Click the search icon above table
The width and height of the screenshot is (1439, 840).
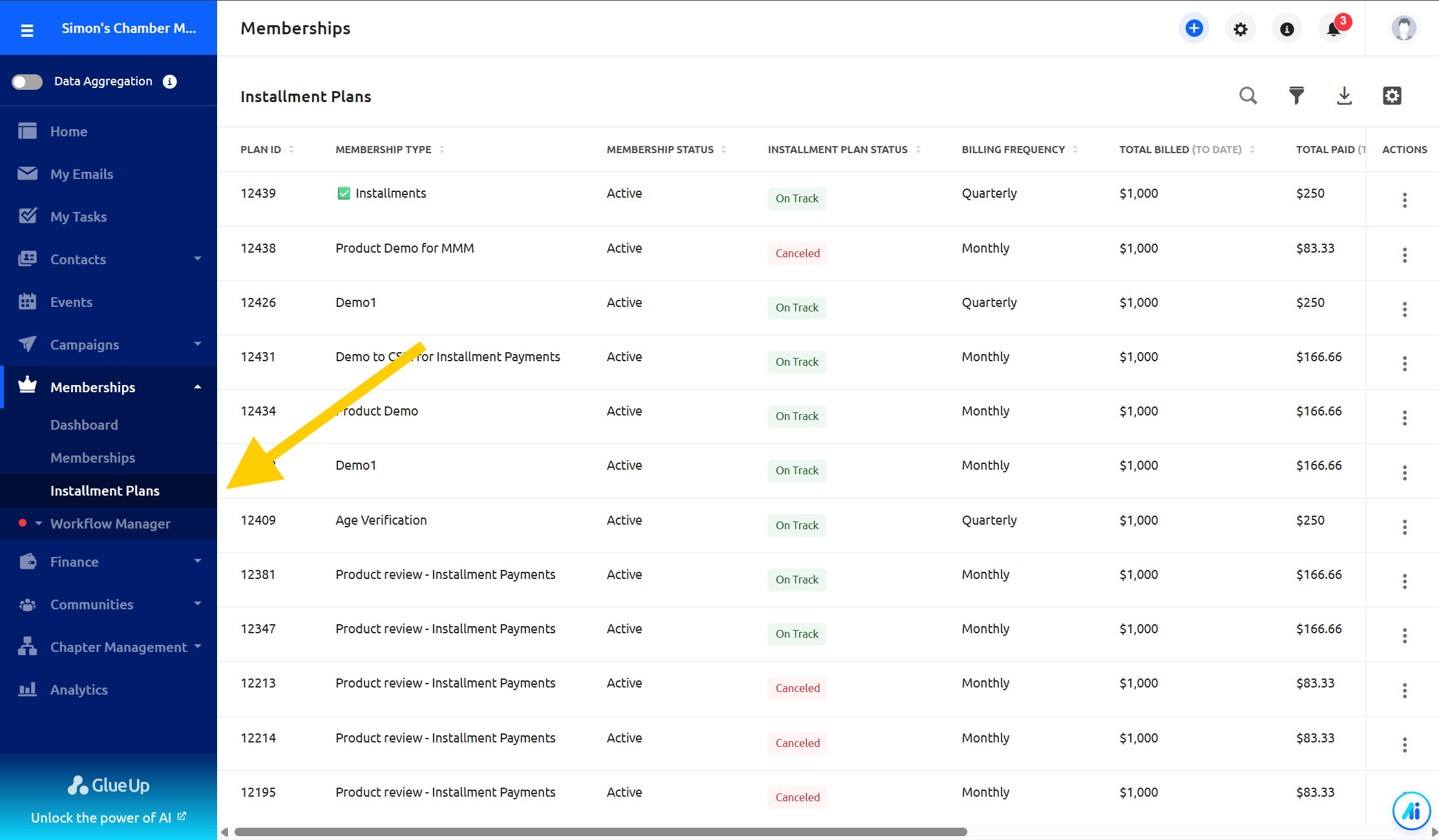pos(1248,96)
